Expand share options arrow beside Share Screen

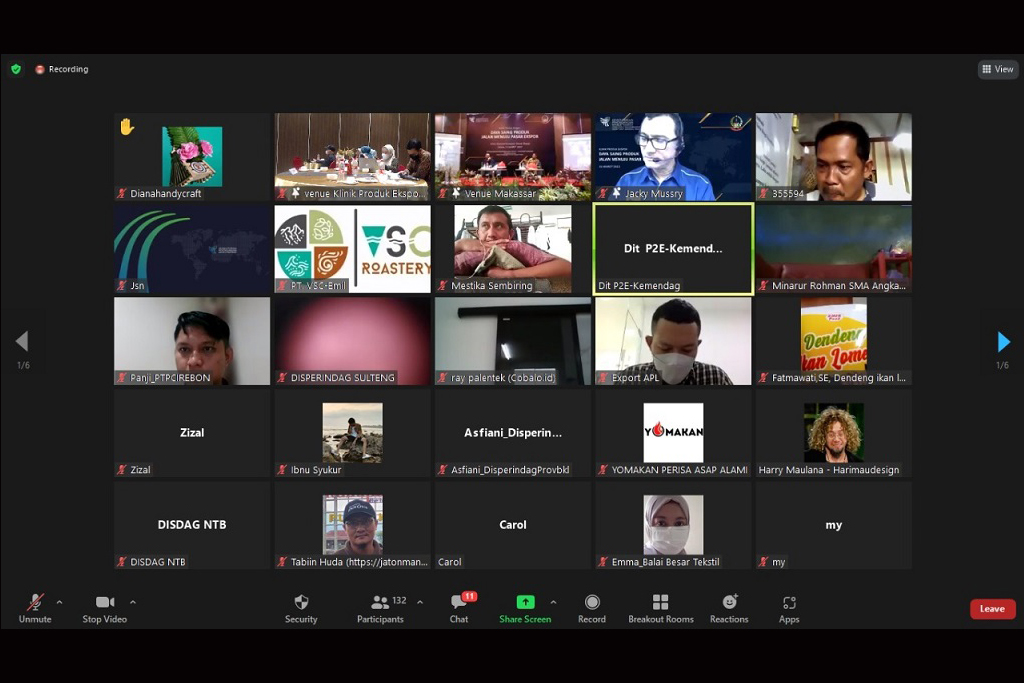[x=553, y=602]
